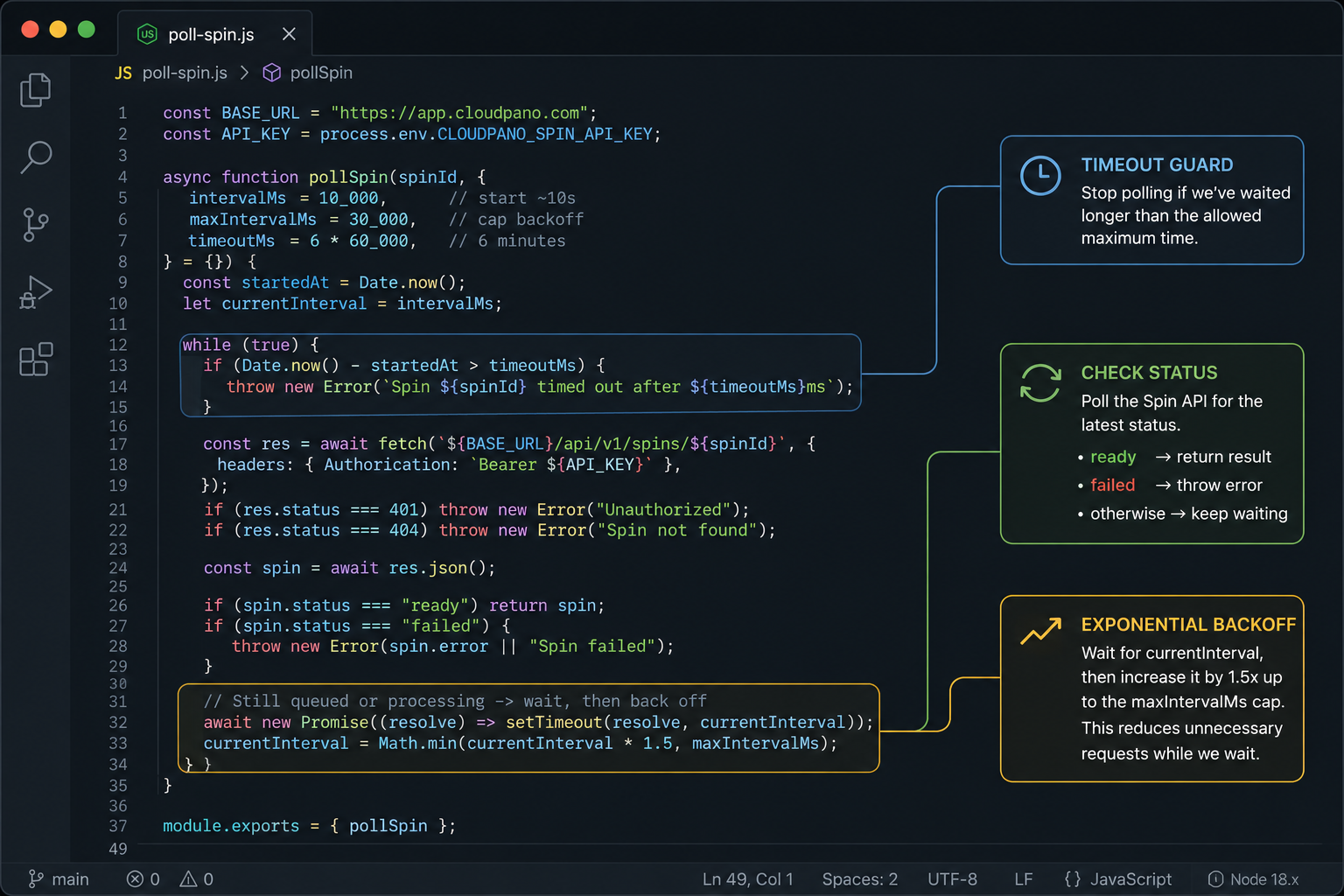
Task: Click the info circle icon before Node 18.x
Action: coord(1215,879)
